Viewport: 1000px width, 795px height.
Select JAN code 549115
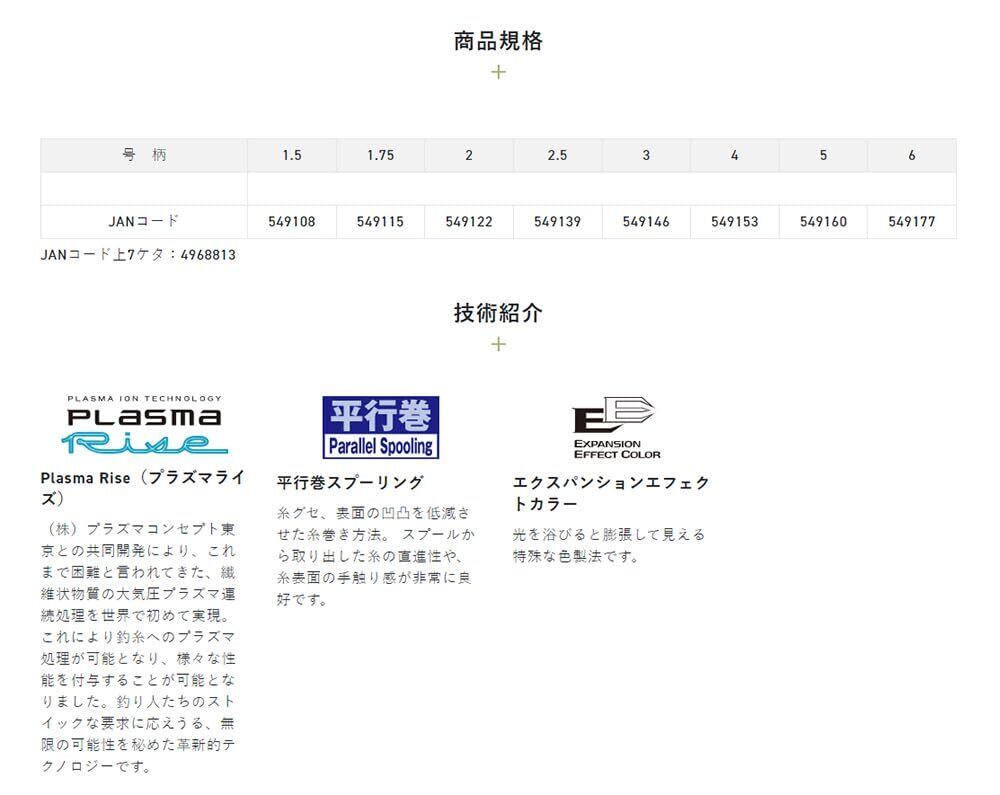pyautogui.click(x=381, y=221)
